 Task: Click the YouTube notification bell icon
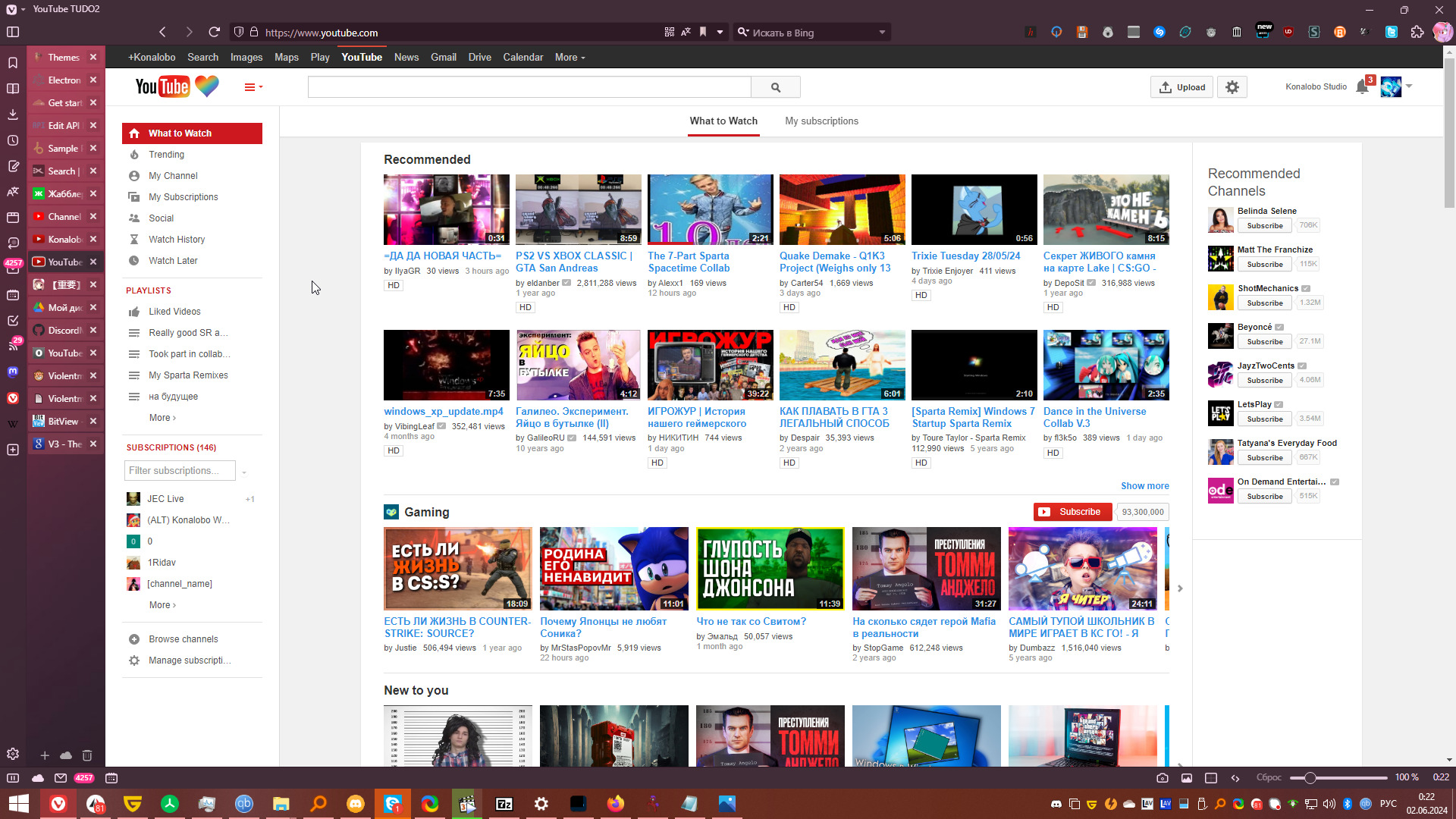point(1362,87)
